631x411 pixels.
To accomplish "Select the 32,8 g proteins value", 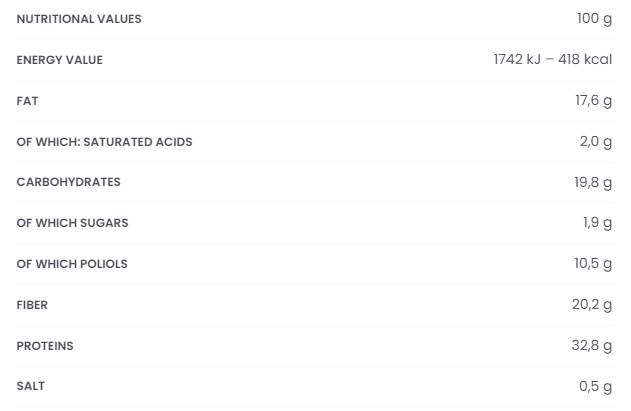I will click(x=592, y=346).
